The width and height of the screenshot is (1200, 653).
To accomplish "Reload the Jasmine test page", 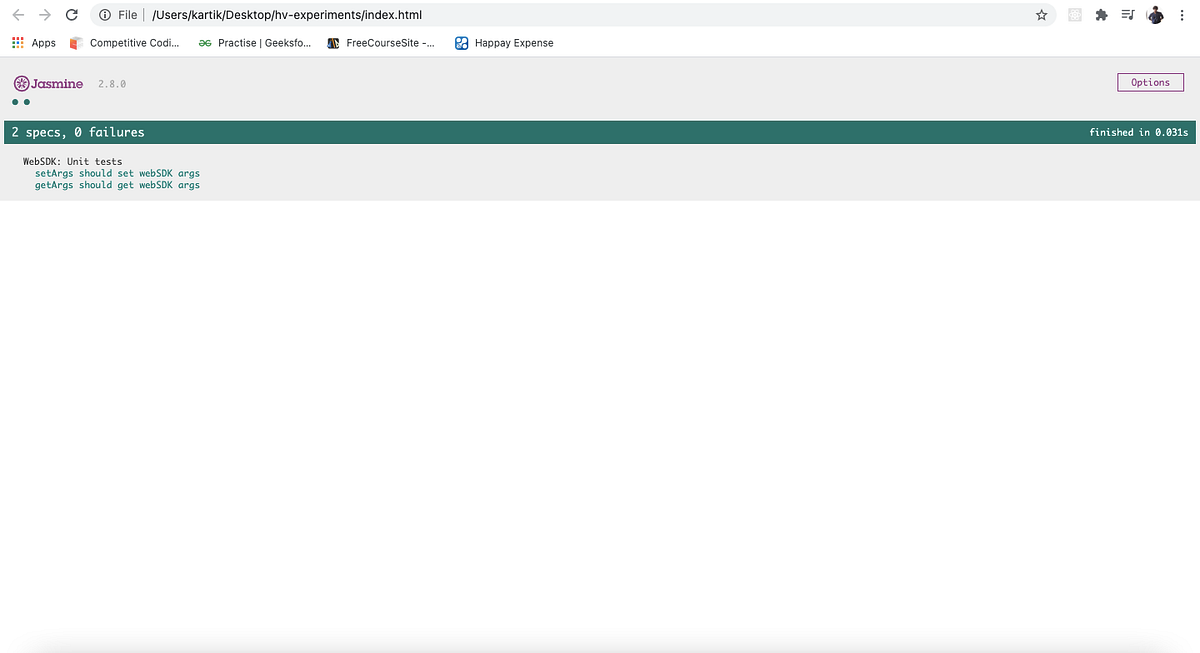I will [x=70, y=15].
